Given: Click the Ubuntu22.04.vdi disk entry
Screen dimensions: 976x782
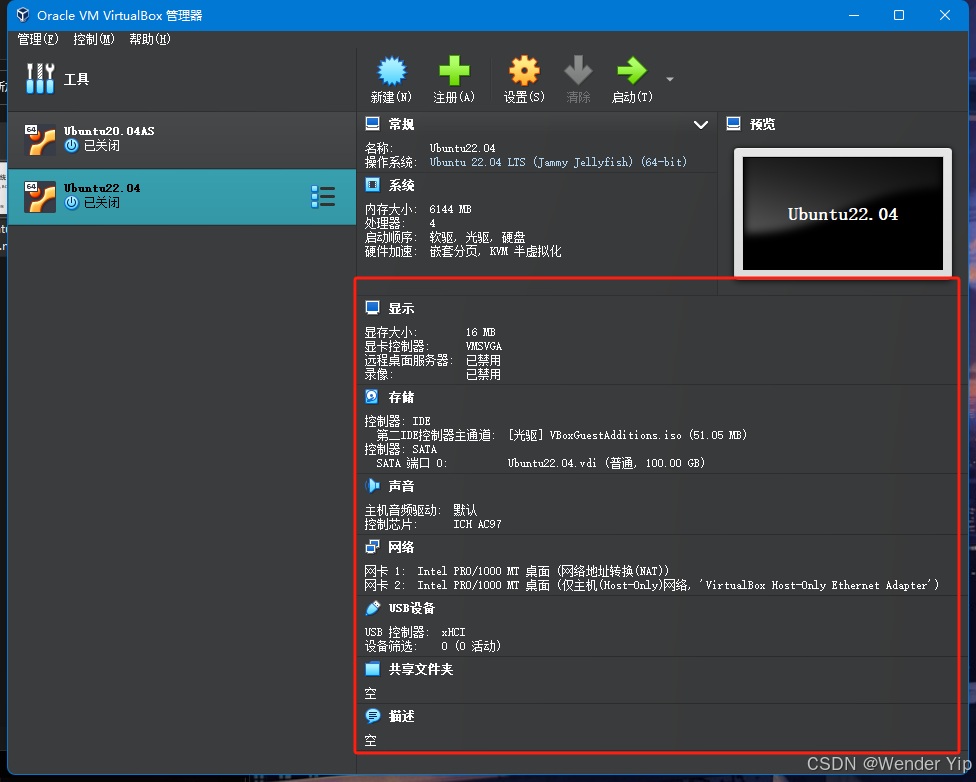Looking at the screenshot, I should pos(606,463).
